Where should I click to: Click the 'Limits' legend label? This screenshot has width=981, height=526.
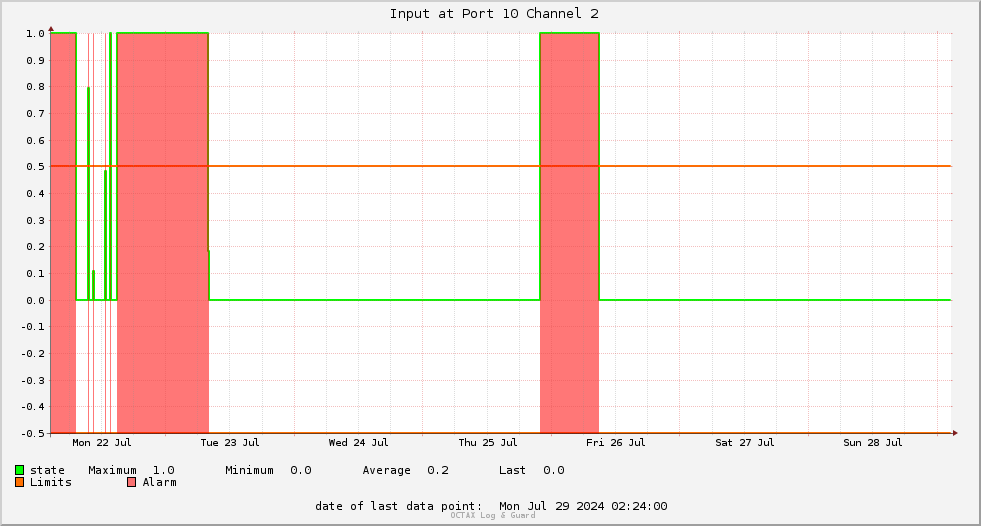[51, 482]
